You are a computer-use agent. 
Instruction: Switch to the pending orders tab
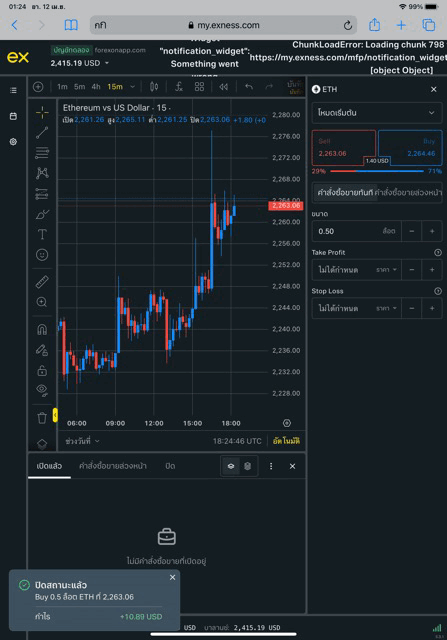[x=113, y=466]
